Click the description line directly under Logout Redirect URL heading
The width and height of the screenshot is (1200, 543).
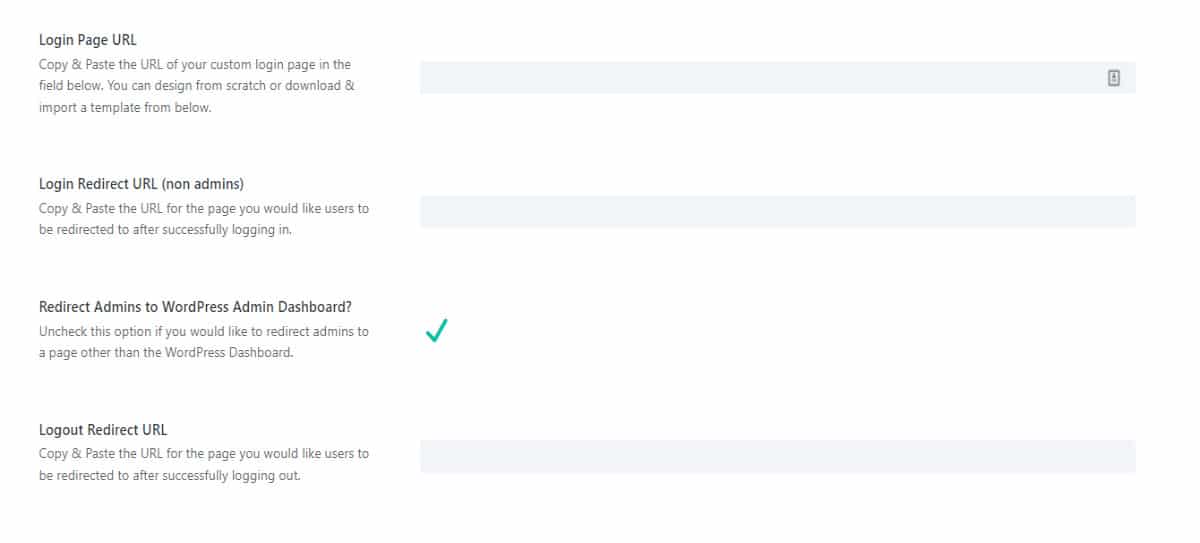click(x=204, y=453)
